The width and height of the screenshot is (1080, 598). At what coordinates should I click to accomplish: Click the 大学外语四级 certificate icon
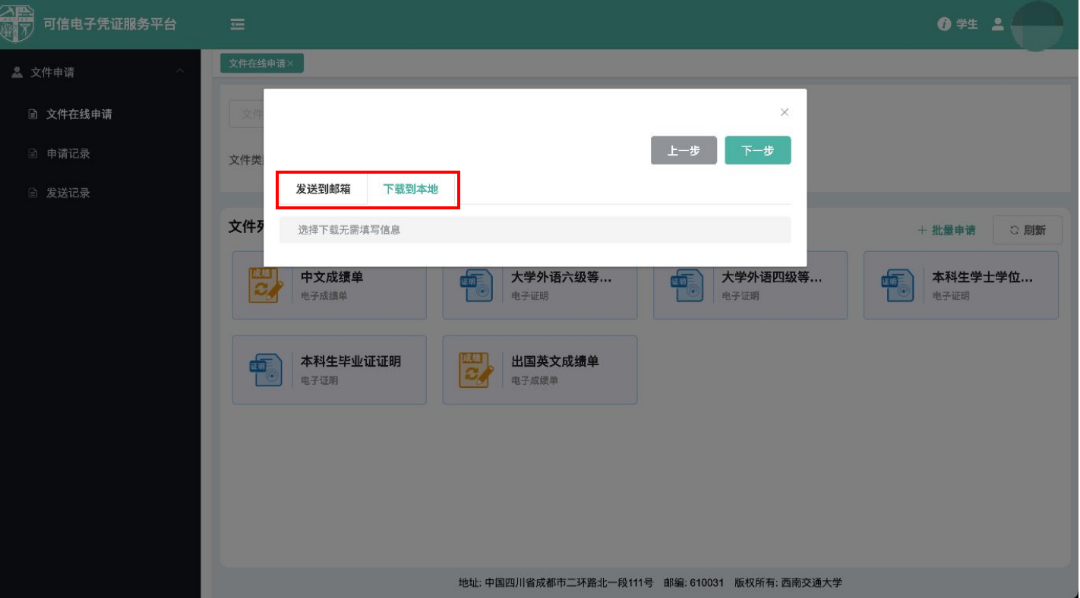click(687, 285)
